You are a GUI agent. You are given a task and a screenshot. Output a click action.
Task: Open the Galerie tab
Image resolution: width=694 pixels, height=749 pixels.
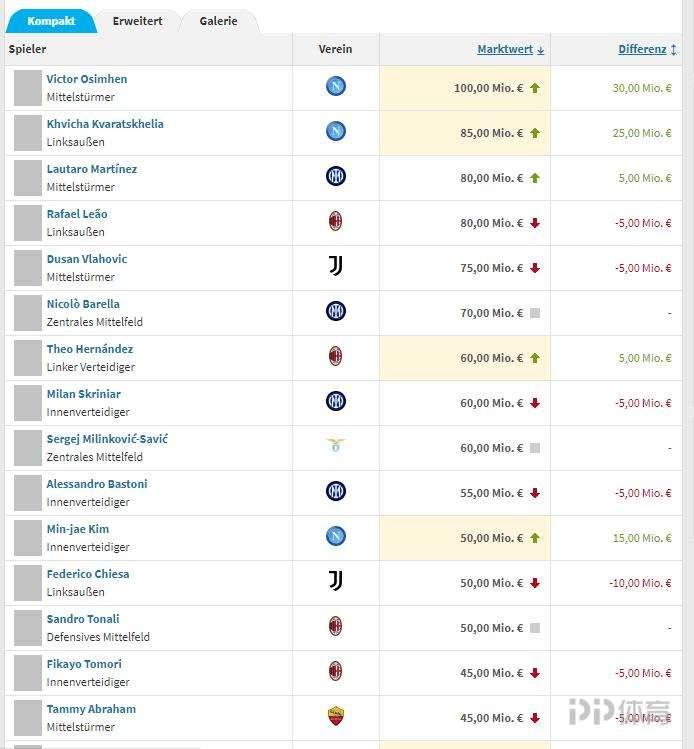click(x=218, y=21)
